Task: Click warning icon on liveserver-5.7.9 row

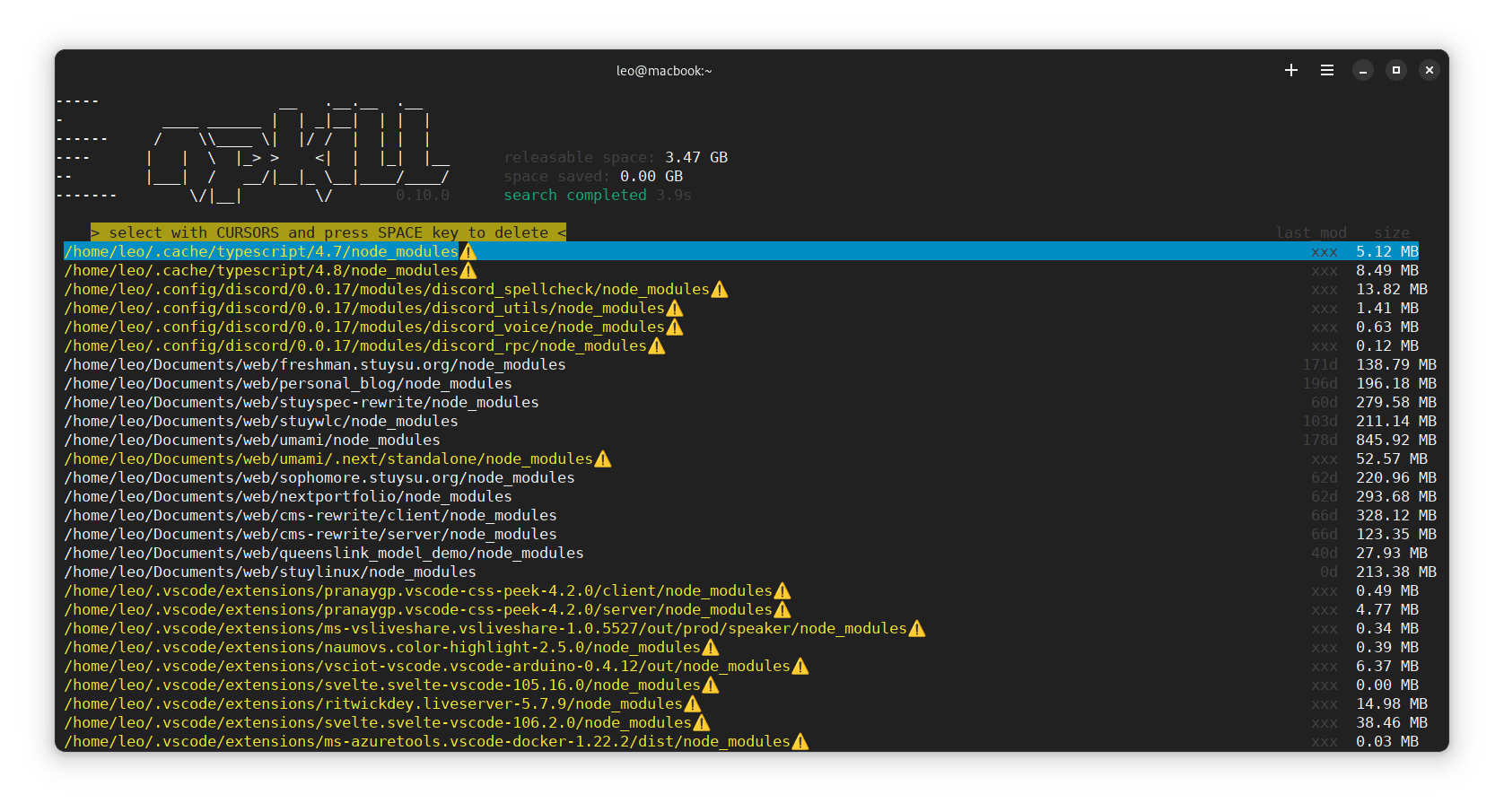Action: (x=693, y=704)
